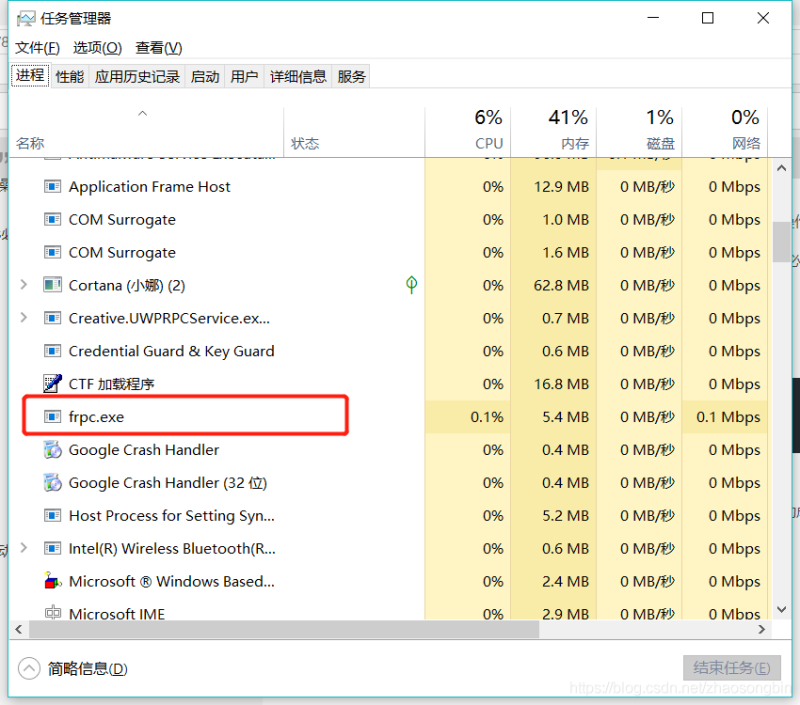Select the CTF 加载程序 process name
The width and height of the screenshot is (800, 705).
pos(112,384)
